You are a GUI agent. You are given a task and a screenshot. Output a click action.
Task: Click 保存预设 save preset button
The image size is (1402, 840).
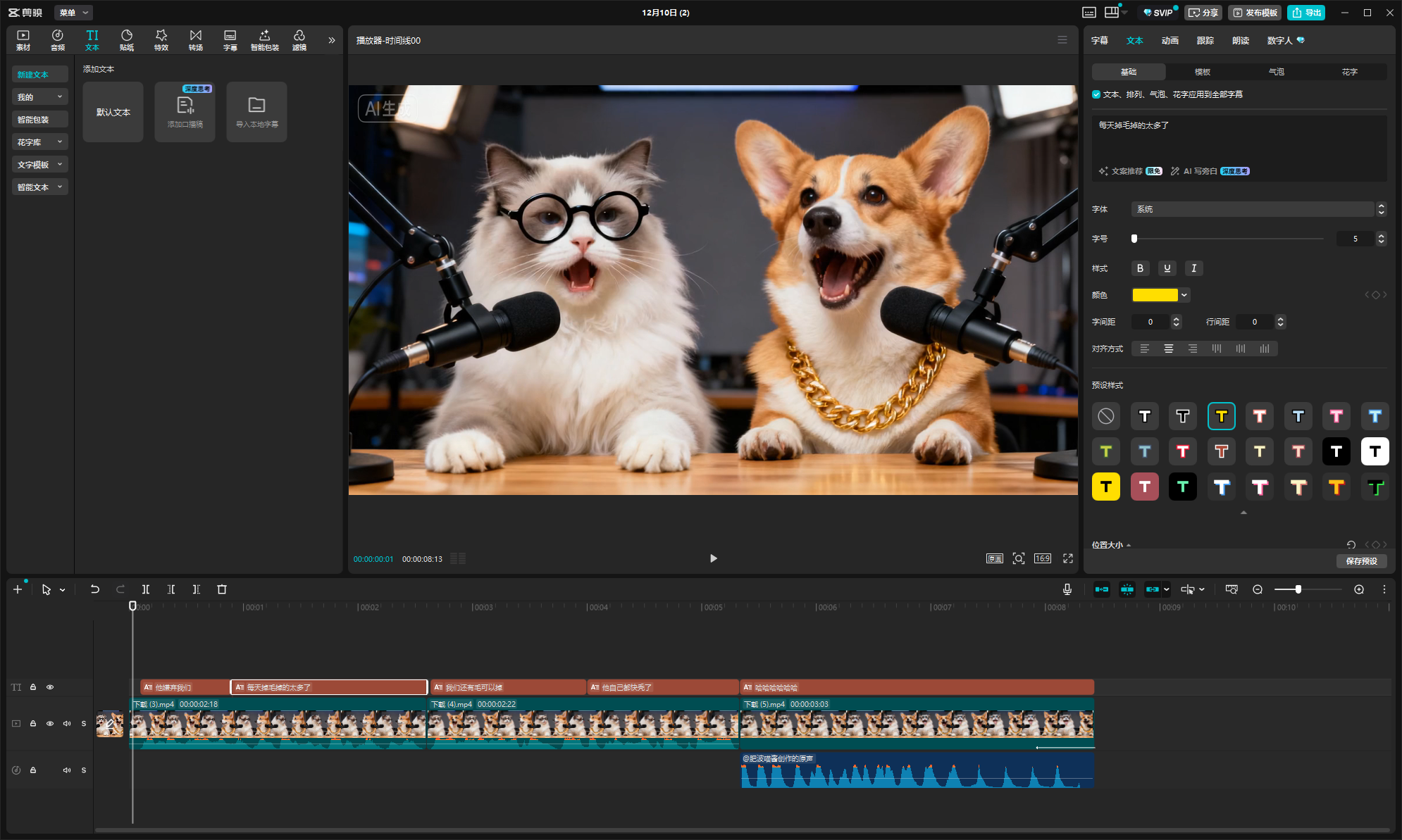pos(1361,561)
